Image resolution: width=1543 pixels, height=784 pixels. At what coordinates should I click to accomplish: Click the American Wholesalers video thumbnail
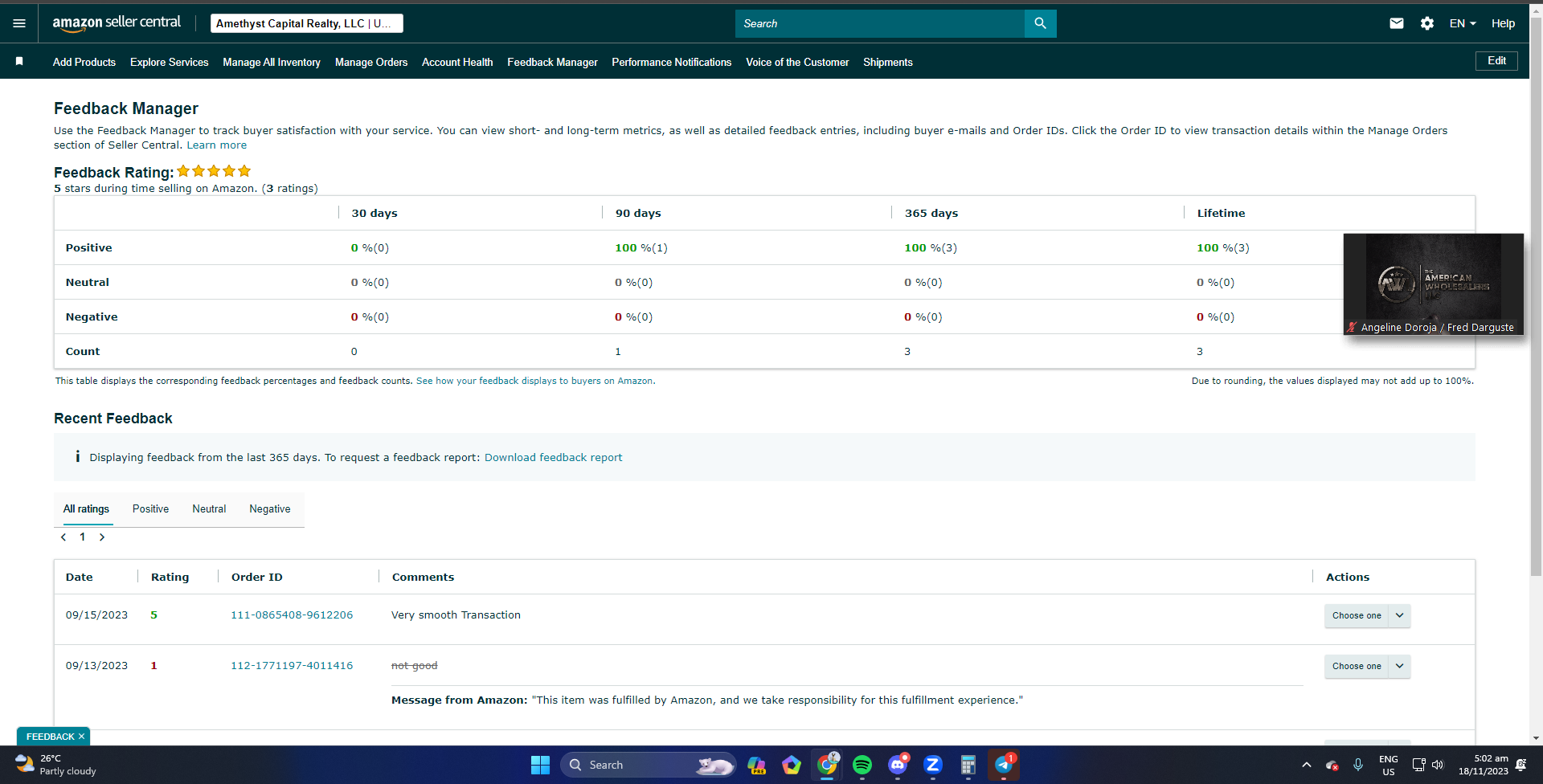pos(1434,284)
